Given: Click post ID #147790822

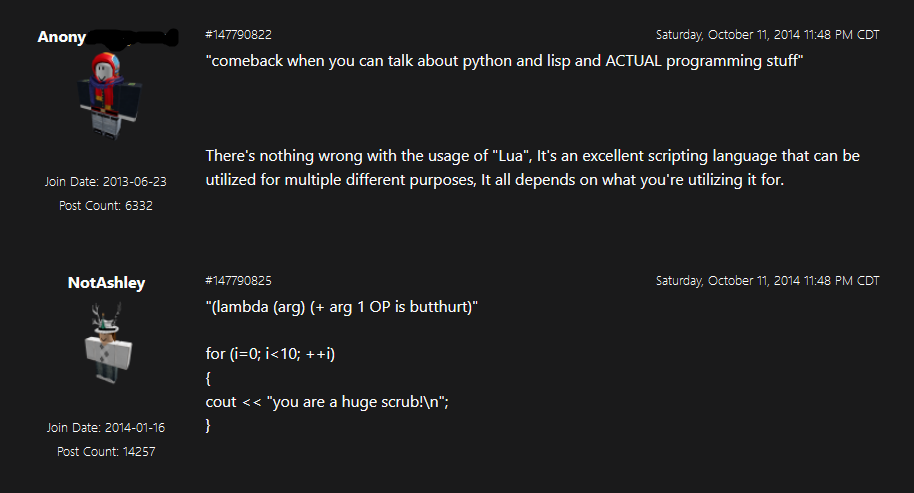Looking at the screenshot, I should click(238, 34).
